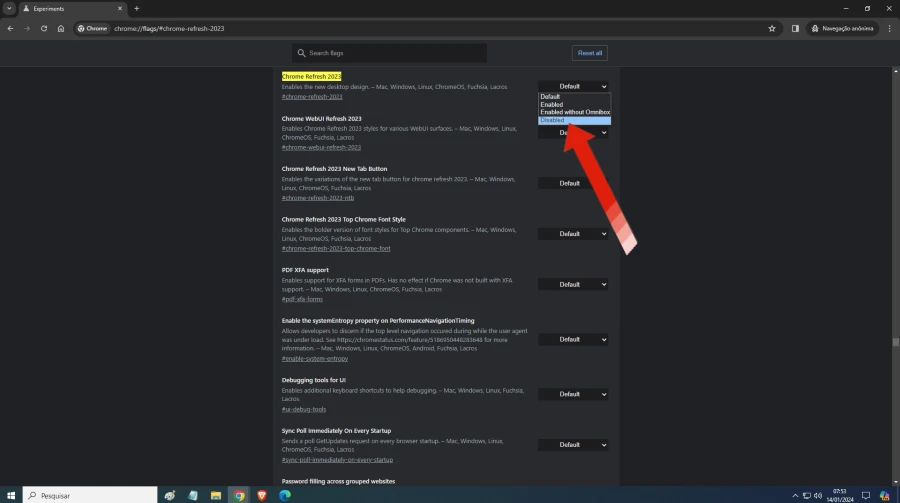
Task: Open the network tray icon
Action: (x=806, y=496)
